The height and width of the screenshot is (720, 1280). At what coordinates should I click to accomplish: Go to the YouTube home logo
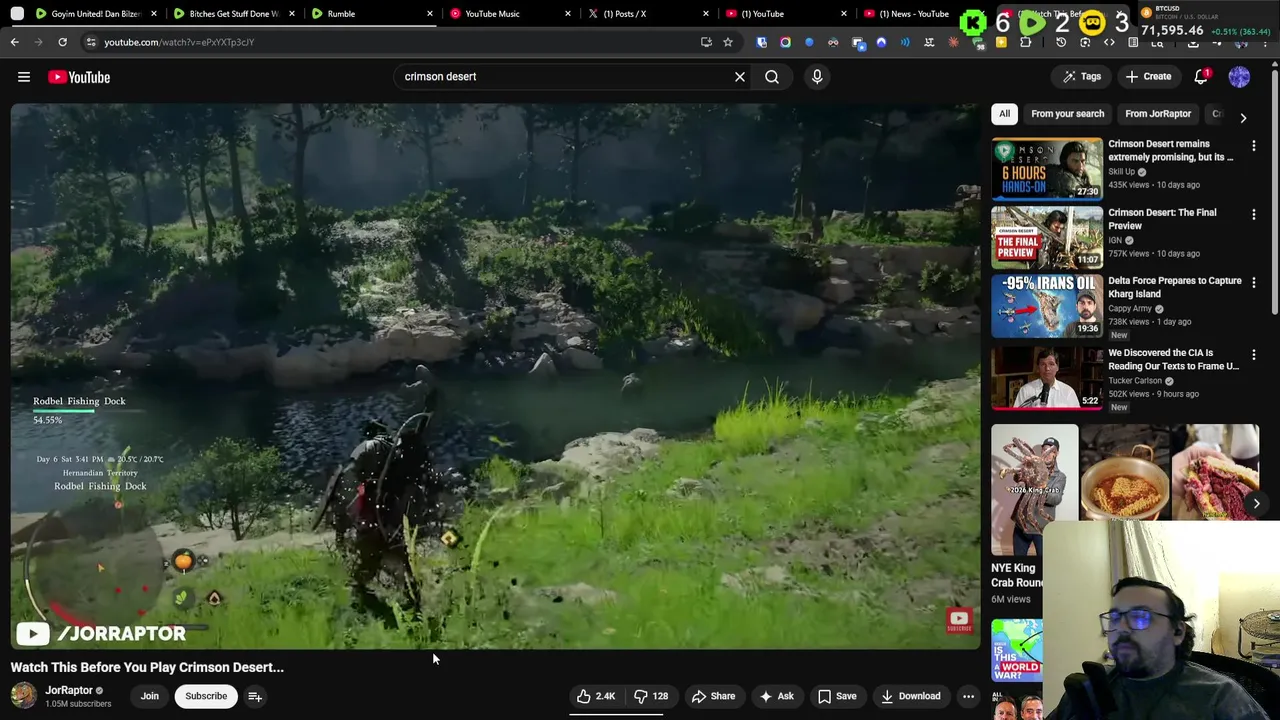click(79, 77)
